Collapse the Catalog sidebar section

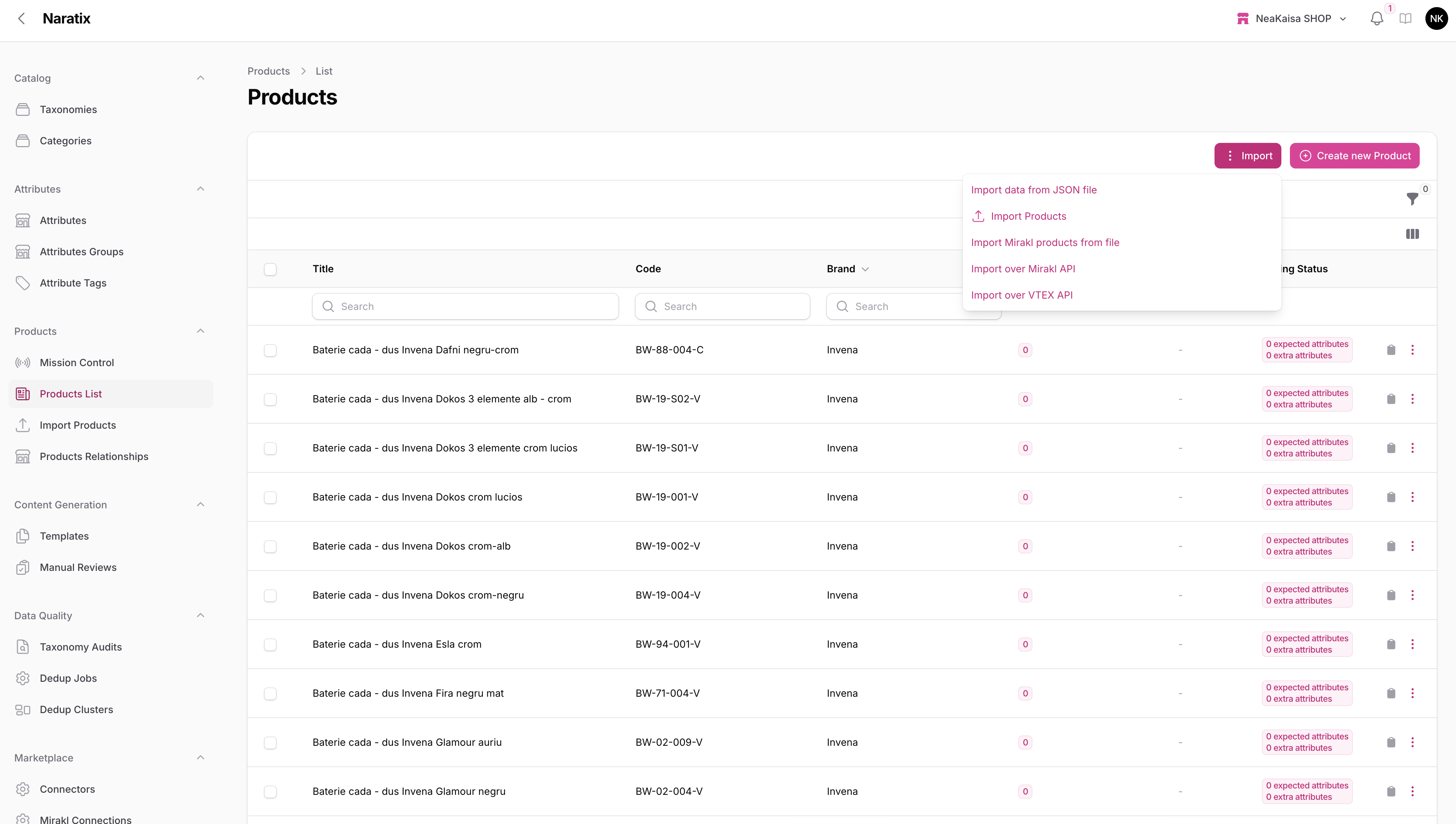click(200, 78)
